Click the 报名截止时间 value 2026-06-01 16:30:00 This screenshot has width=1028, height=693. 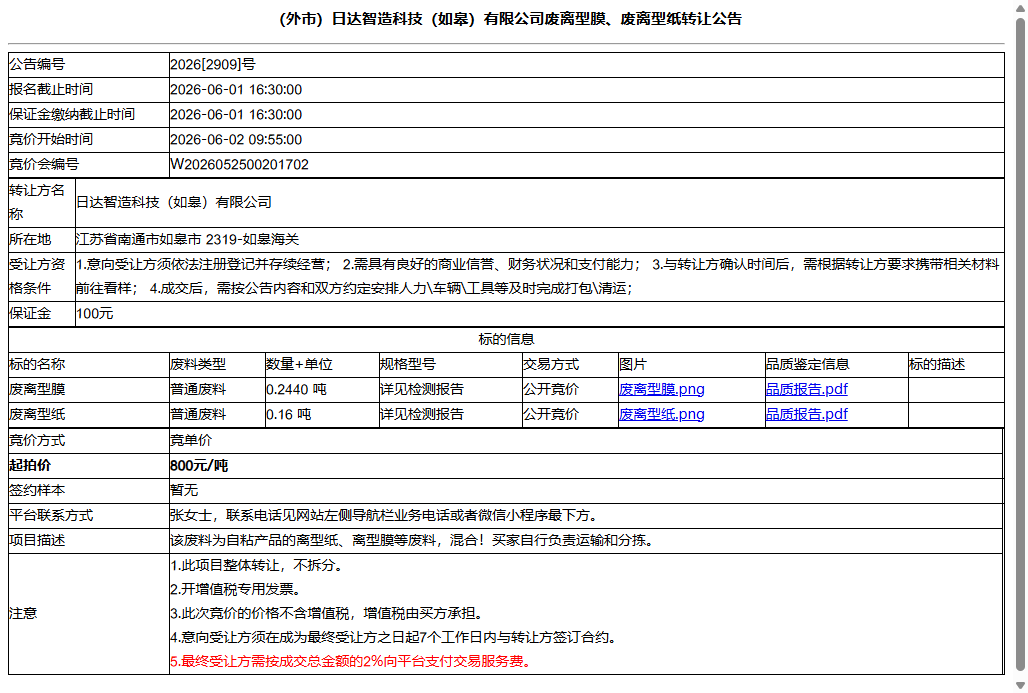pos(236,90)
